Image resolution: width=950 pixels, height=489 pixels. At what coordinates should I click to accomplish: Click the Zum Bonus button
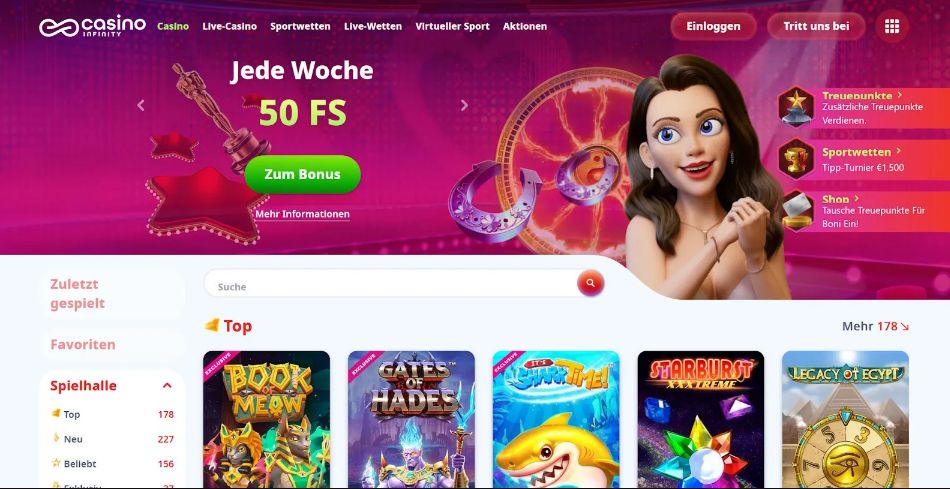point(302,175)
